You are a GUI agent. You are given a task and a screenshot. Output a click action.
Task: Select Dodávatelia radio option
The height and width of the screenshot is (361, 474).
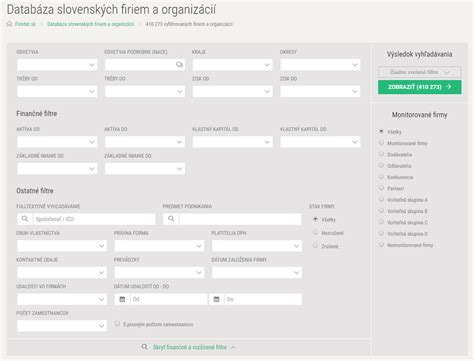click(x=381, y=154)
